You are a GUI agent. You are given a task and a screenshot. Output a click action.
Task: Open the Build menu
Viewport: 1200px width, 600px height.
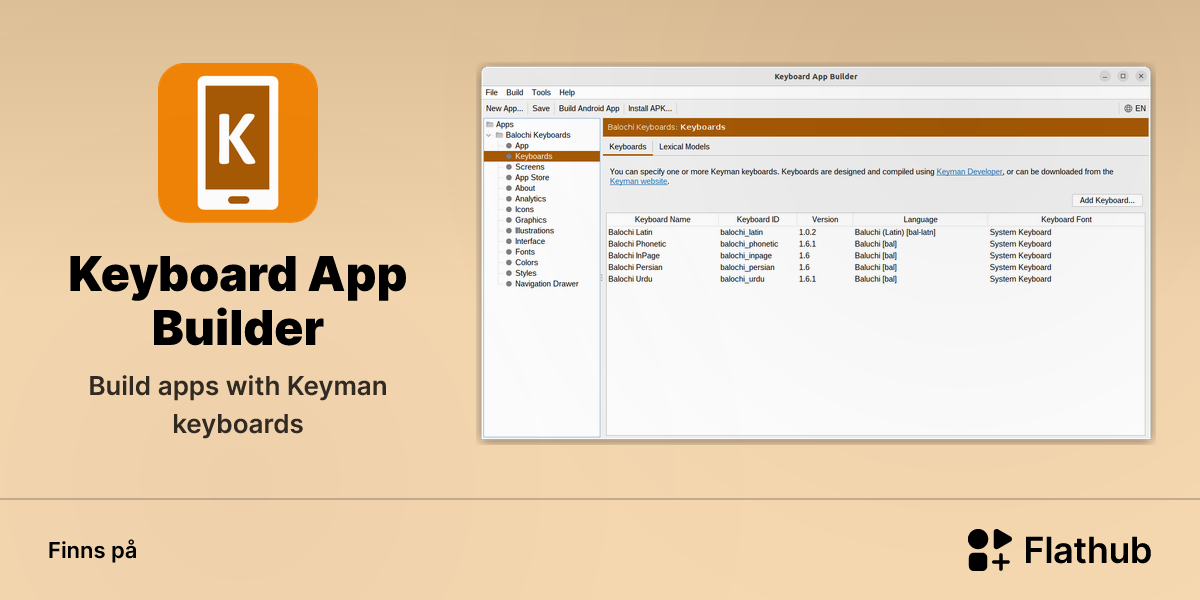coord(515,92)
